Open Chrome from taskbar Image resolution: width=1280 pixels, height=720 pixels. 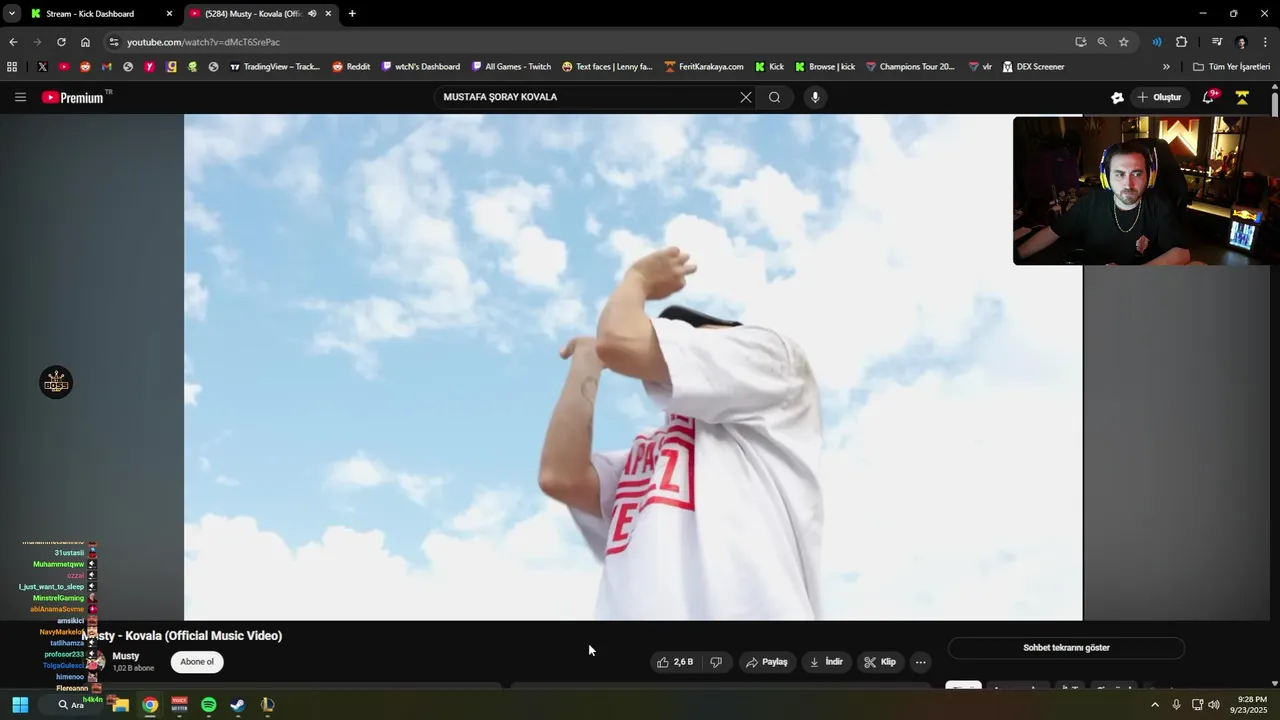coord(149,705)
